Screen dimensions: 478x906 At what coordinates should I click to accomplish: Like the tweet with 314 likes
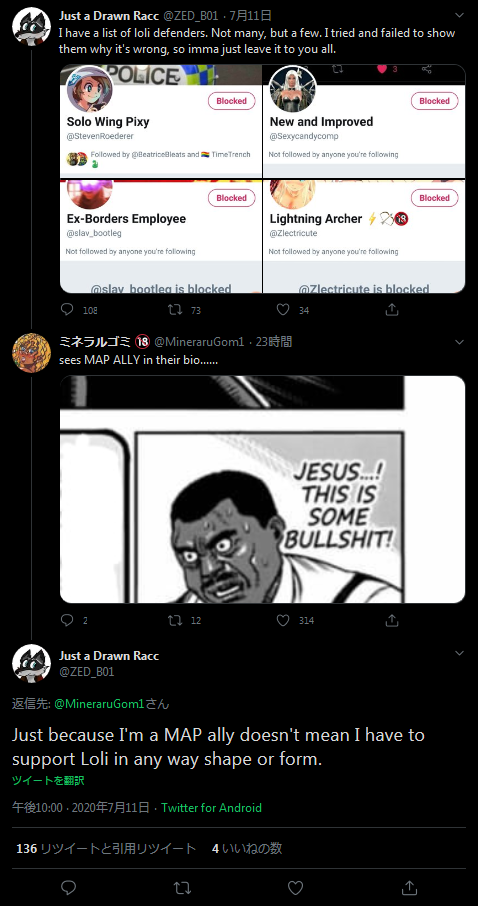(x=283, y=620)
